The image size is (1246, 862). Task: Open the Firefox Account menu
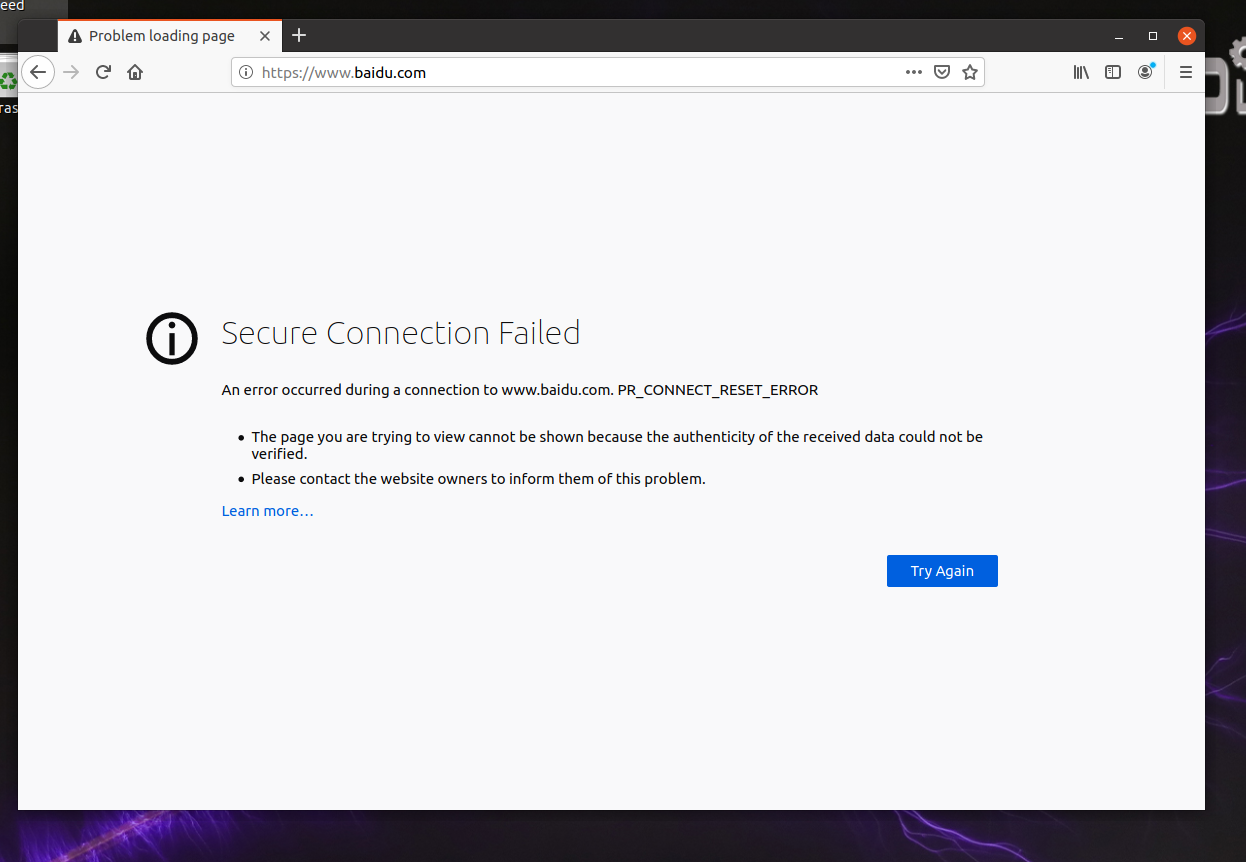[1145, 72]
